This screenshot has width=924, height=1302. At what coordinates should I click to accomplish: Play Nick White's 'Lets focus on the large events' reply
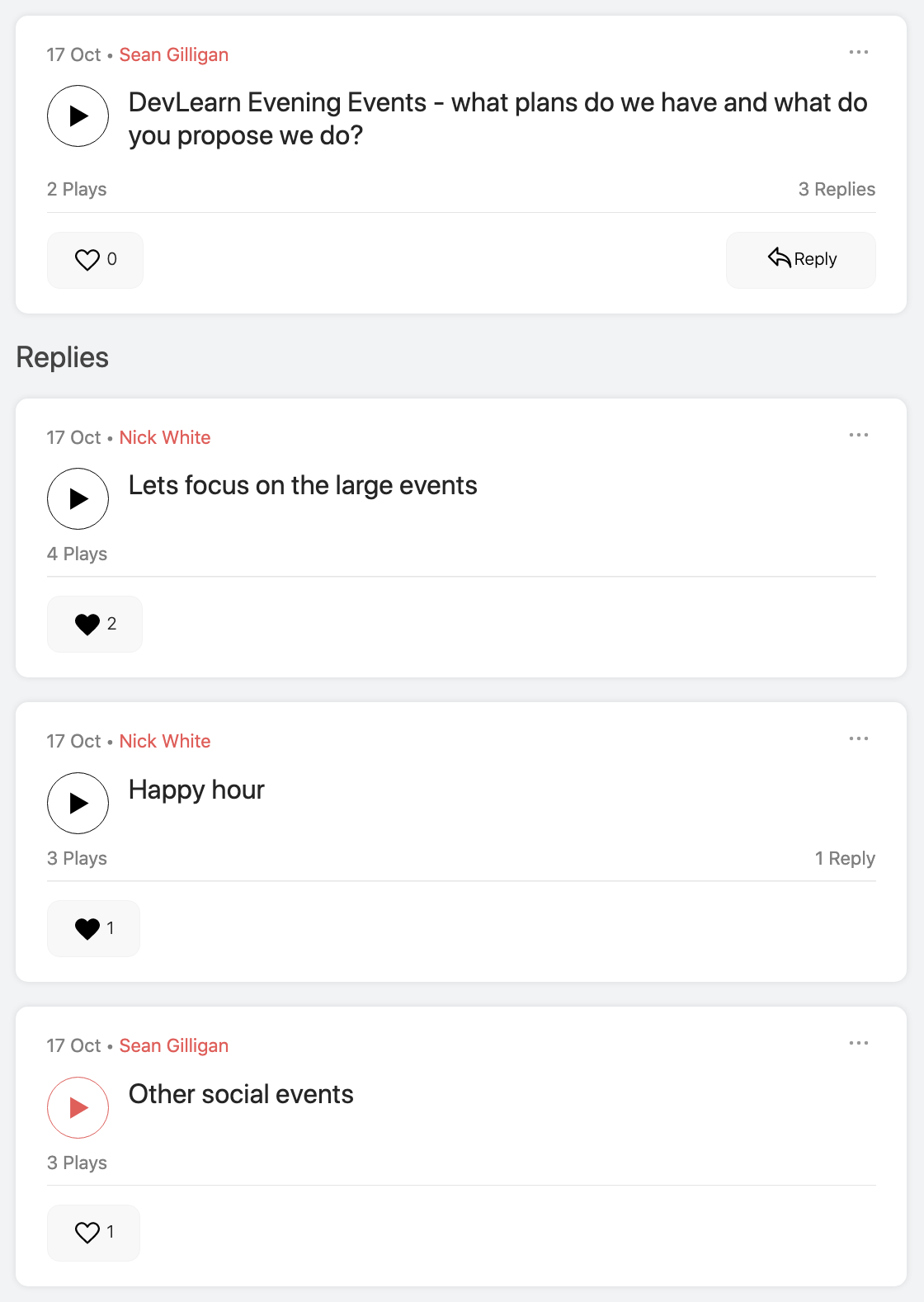tap(78, 498)
